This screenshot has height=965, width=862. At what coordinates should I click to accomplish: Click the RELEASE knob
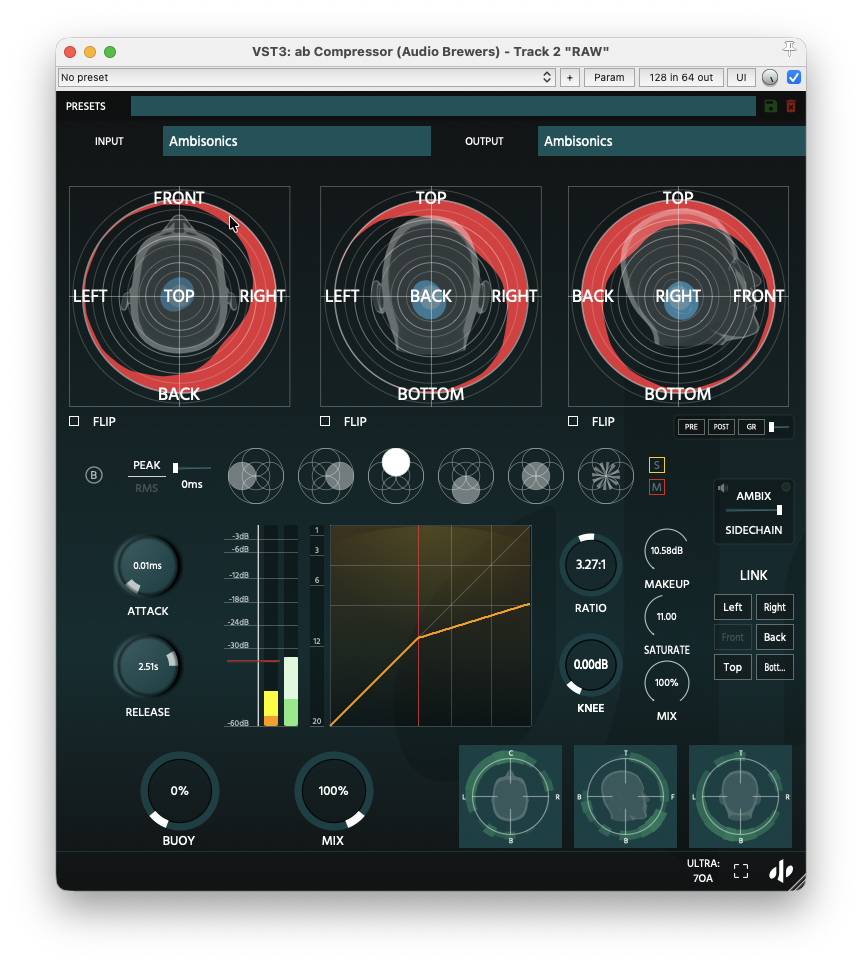point(148,667)
